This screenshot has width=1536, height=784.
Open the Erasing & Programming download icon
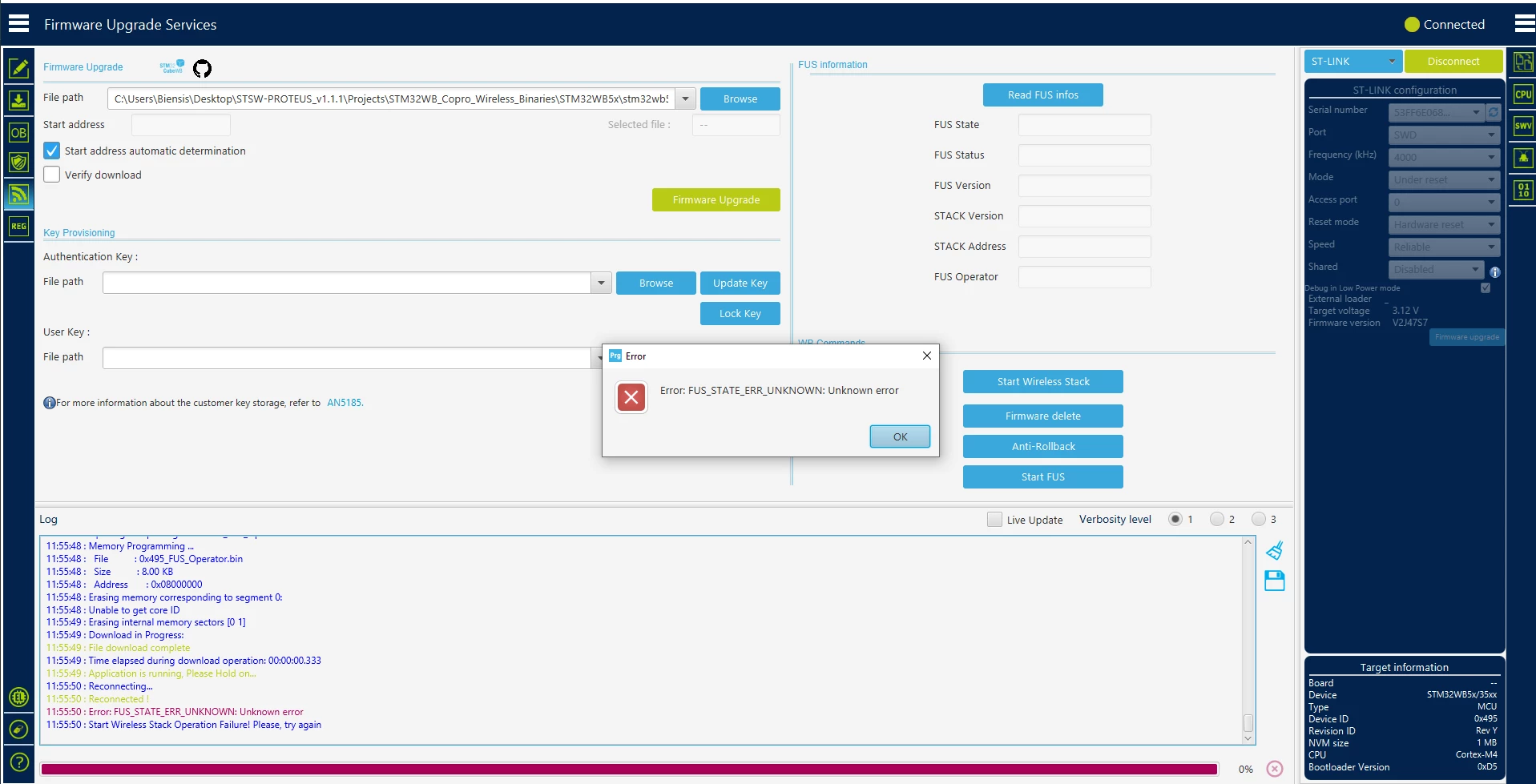coord(18,101)
